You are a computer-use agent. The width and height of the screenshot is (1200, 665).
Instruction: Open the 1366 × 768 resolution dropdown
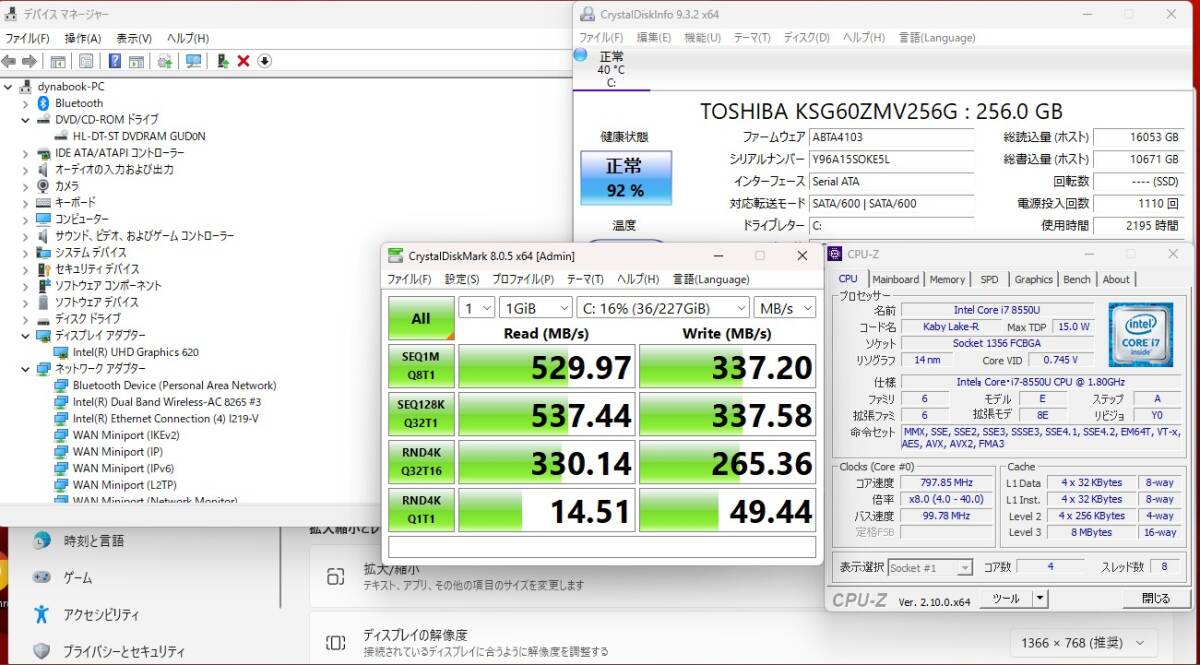(1083, 642)
